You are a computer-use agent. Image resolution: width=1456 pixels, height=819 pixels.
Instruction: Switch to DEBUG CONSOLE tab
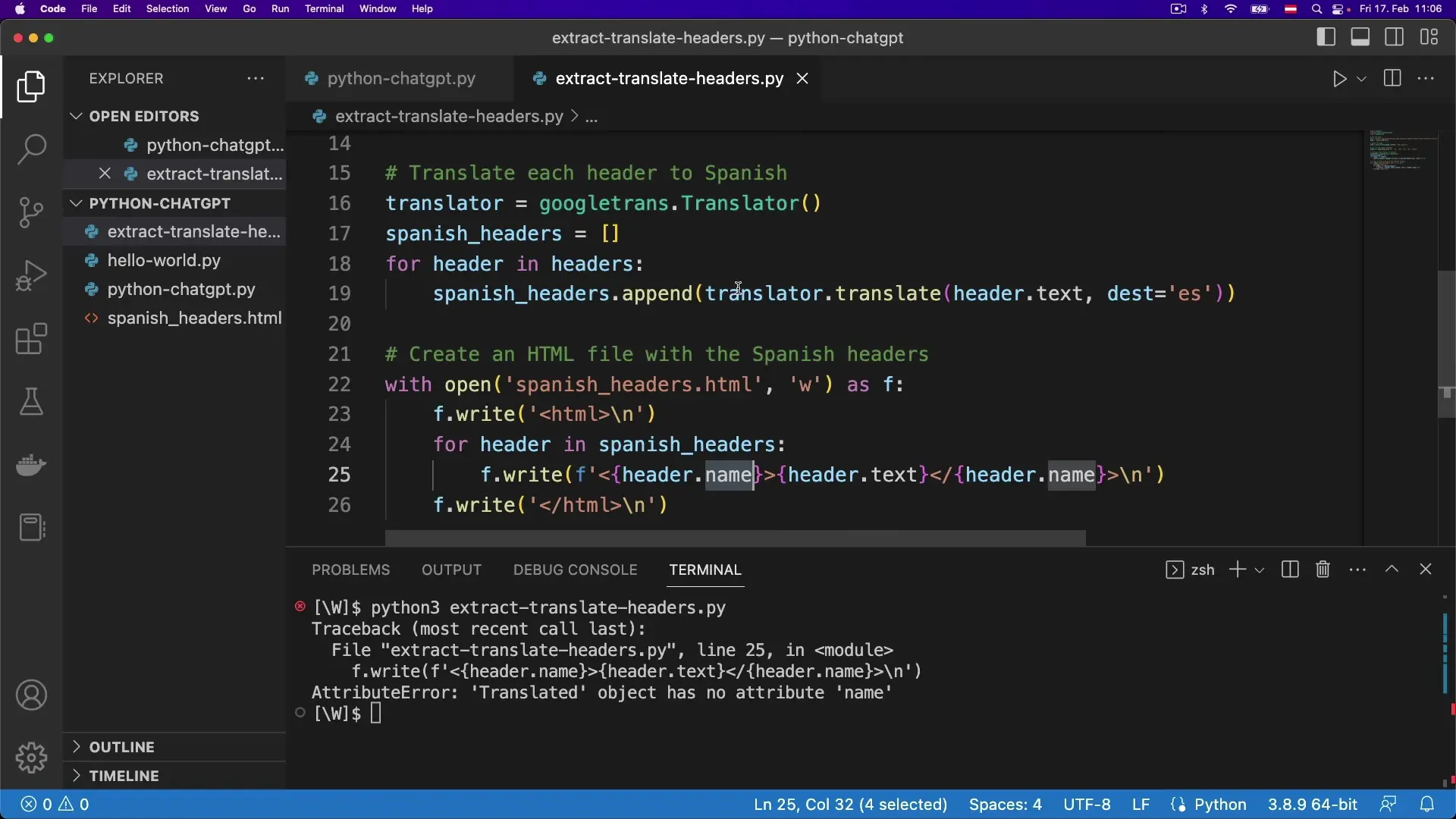coord(575,570)
